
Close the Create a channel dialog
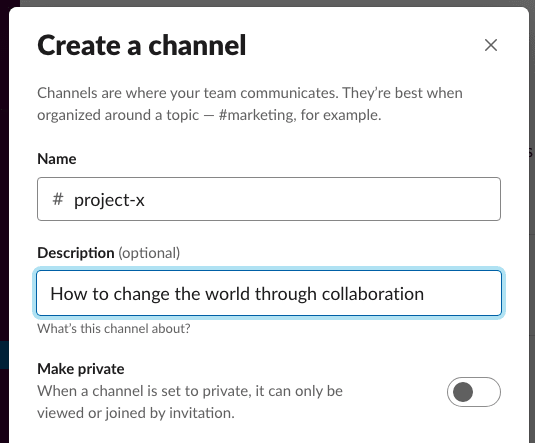pyautogui.click(x=491, y=45)
